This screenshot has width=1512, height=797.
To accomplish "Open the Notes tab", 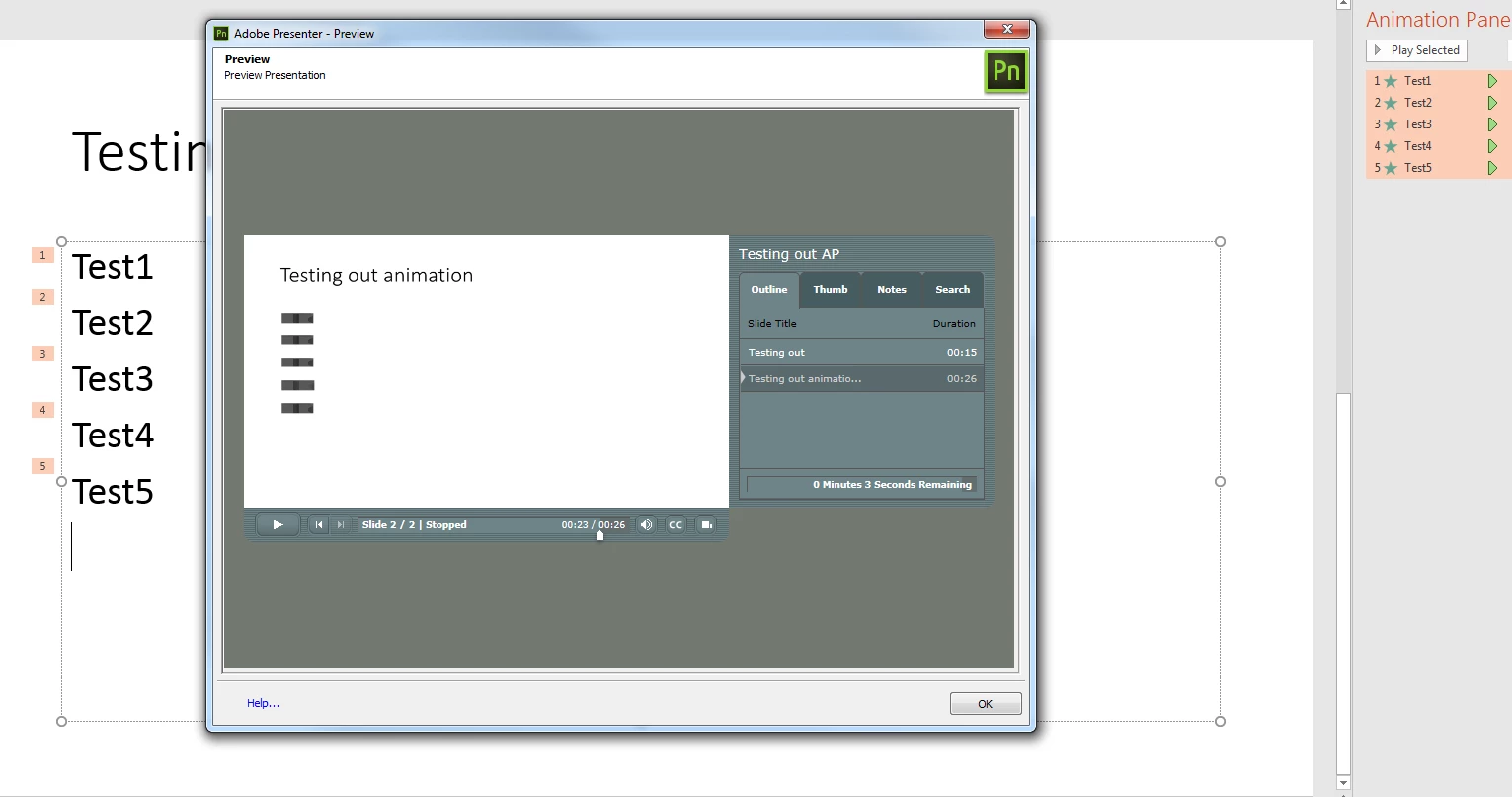I will pyautogui.click(x=892, y=290).
